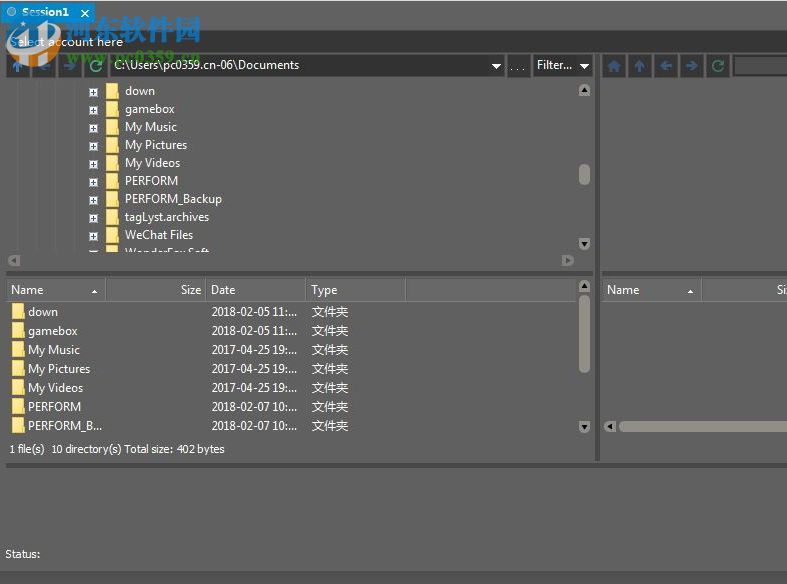Click the remote pane refresh icon
787x584 pixels.
[x=718, y=66]
